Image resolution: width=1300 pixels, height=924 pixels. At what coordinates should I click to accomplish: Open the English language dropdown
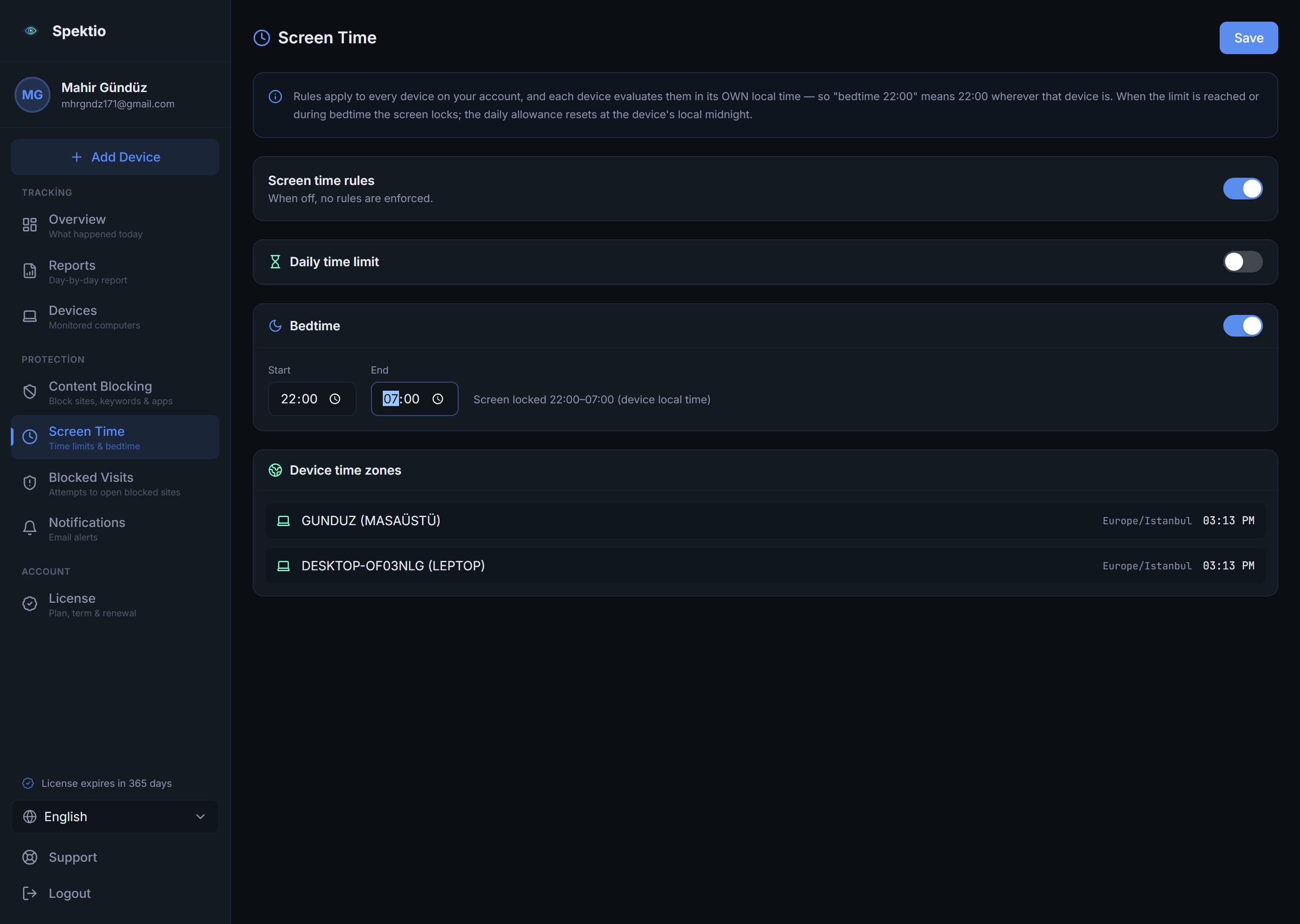point(115,817)
